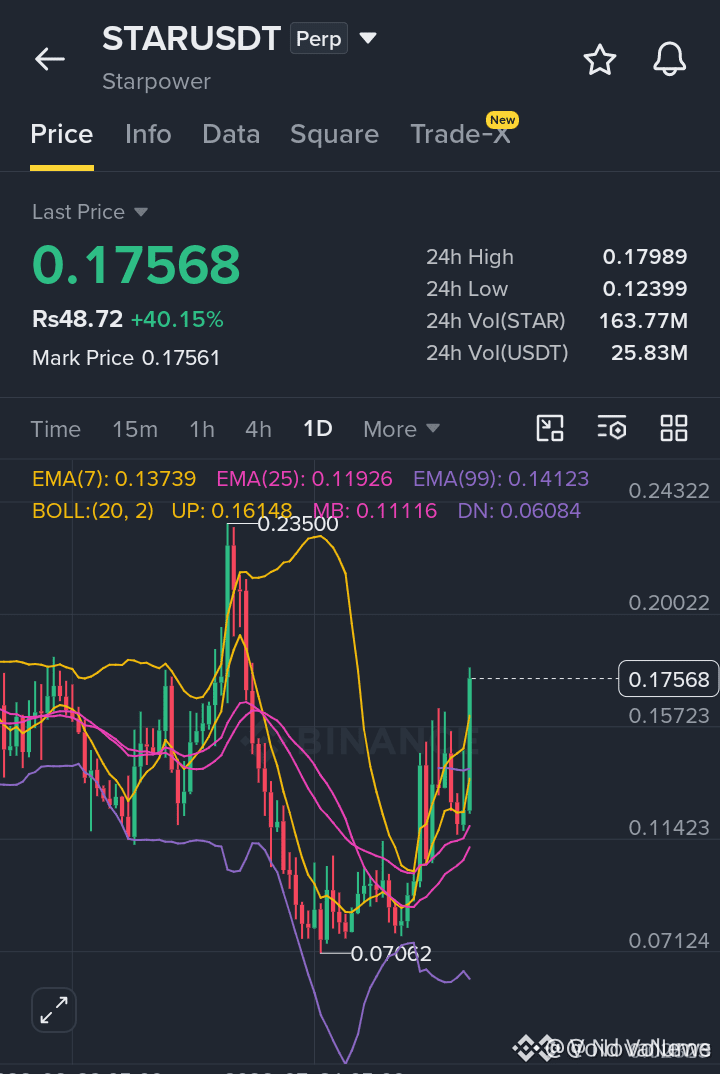The height and width of the screenshot is (1074, 720).
Task: Tap the 0.07062 low price marker
Action: click(390, 953)
